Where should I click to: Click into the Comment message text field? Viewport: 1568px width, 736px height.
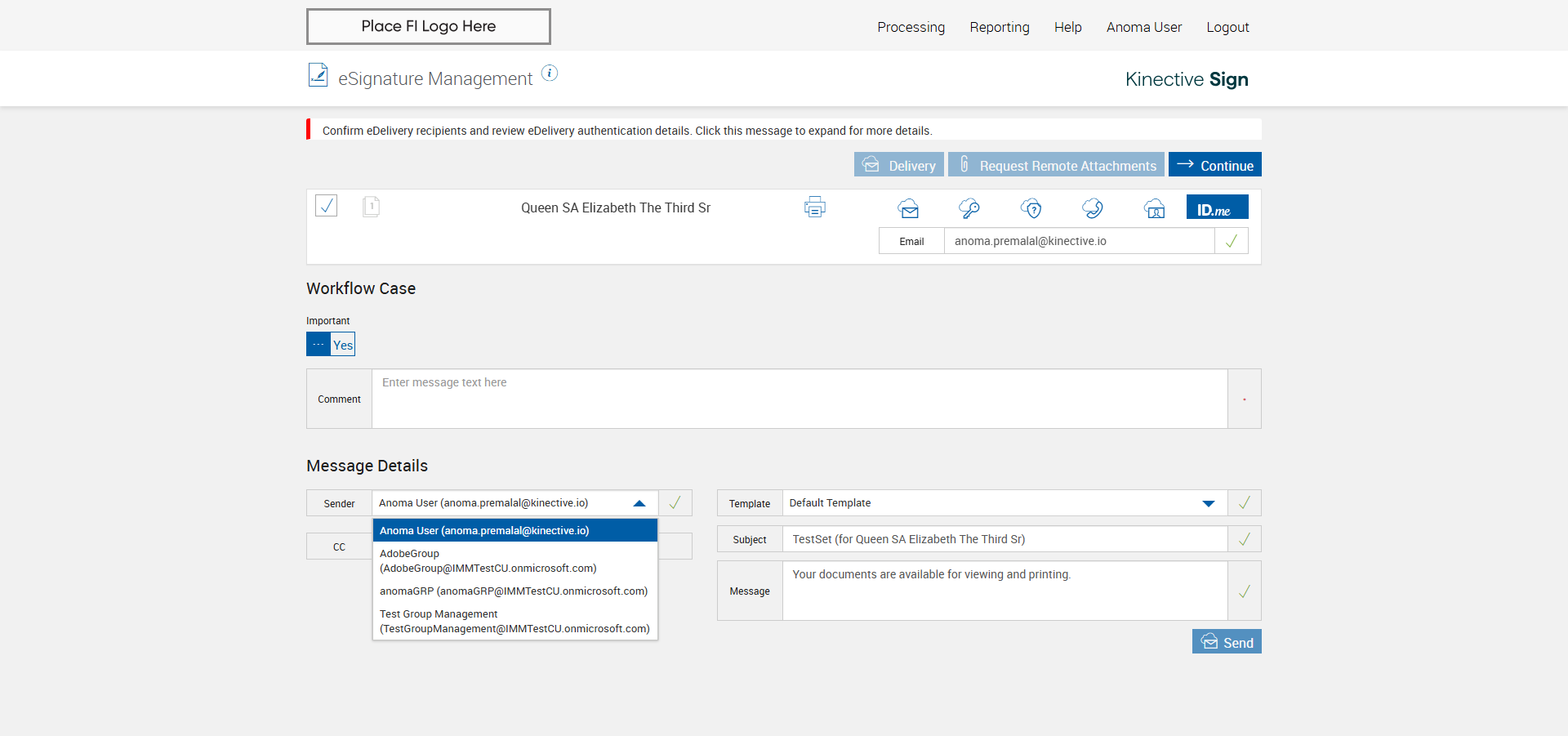click(799, 399)
